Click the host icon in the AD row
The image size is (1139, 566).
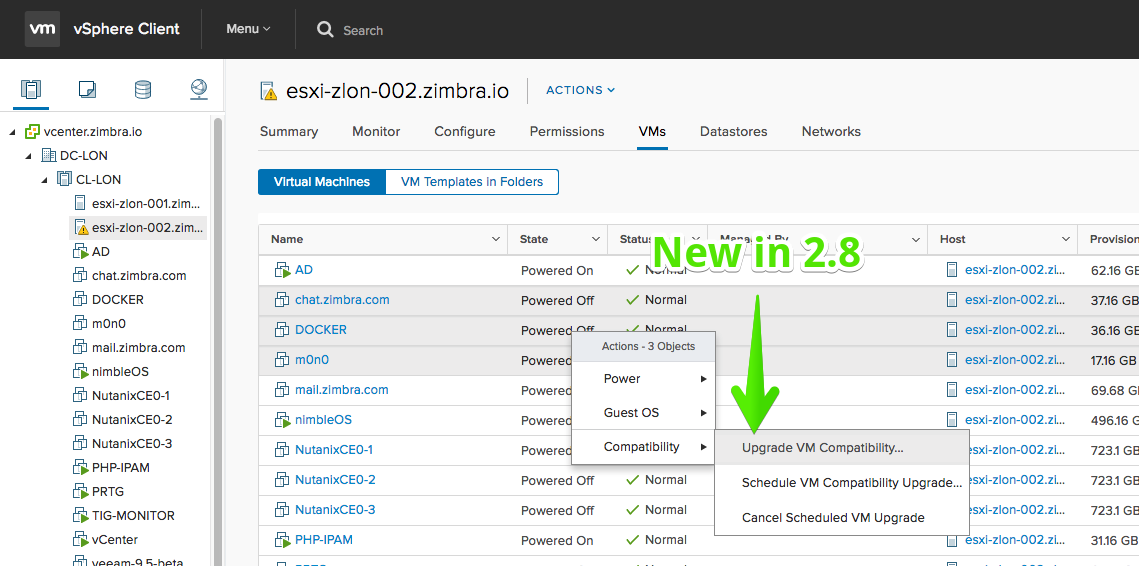952,270
